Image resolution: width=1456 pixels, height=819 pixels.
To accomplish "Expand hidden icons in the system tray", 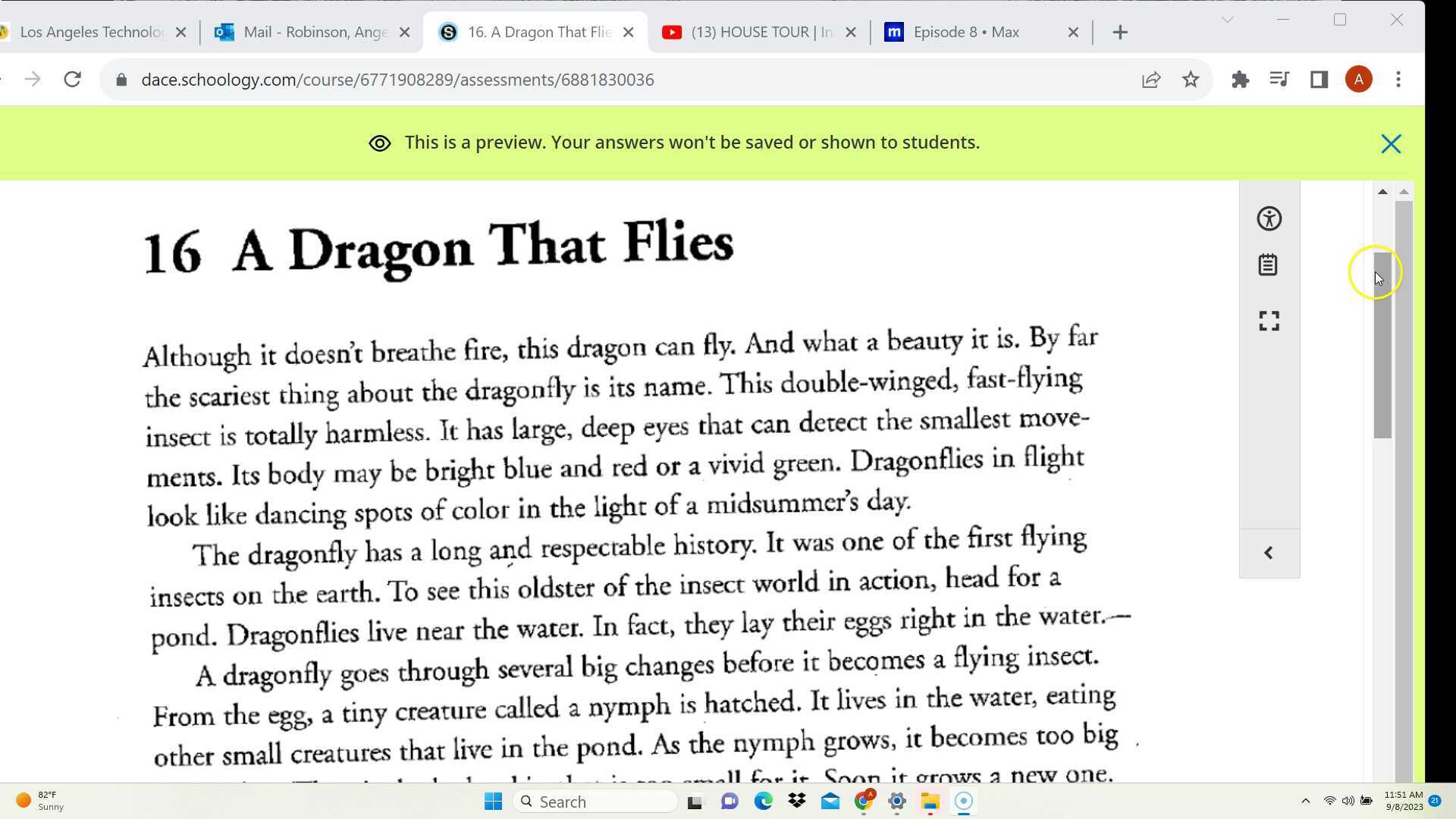I will pyautogui.click(x=1306, y=800).
